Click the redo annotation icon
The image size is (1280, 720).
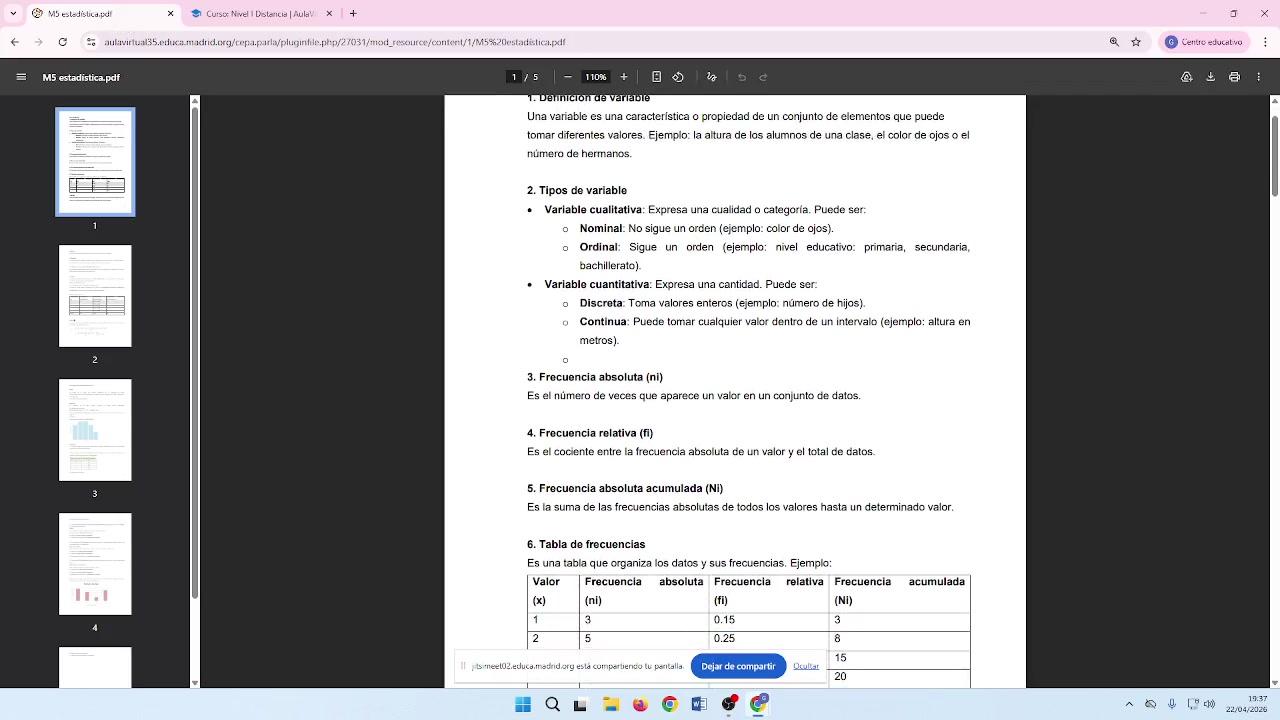point(763,77)
